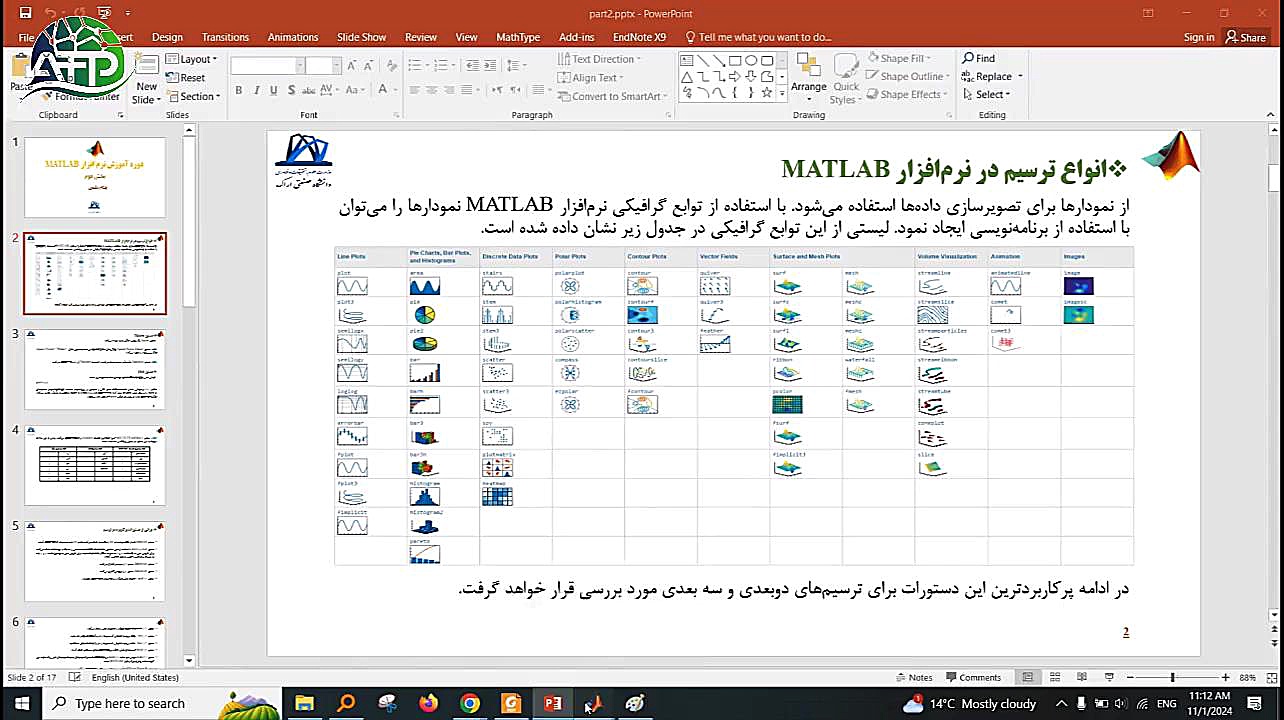Align paragraph text to the left
Viewport: 1284px width, 720px height.
pos(414,90)
